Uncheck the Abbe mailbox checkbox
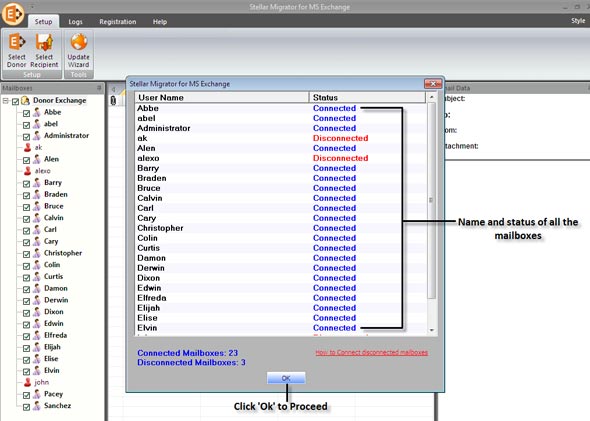 coord(26,113)
